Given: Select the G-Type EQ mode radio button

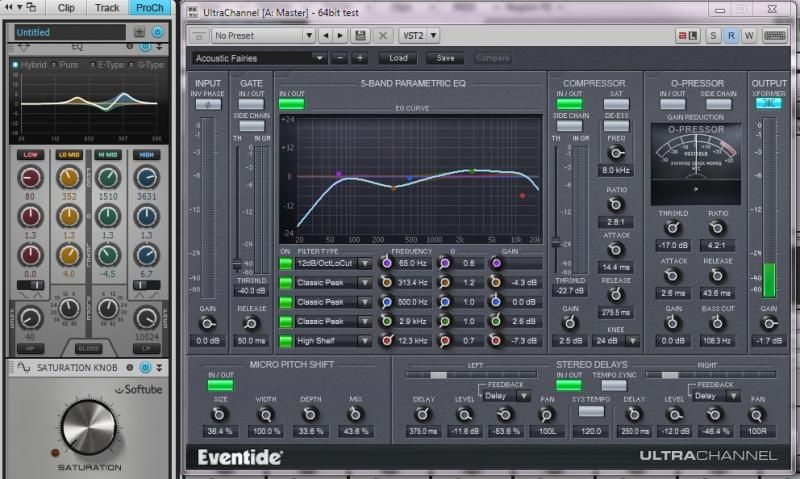Looking at the screenshot, I should click(132, 65).
